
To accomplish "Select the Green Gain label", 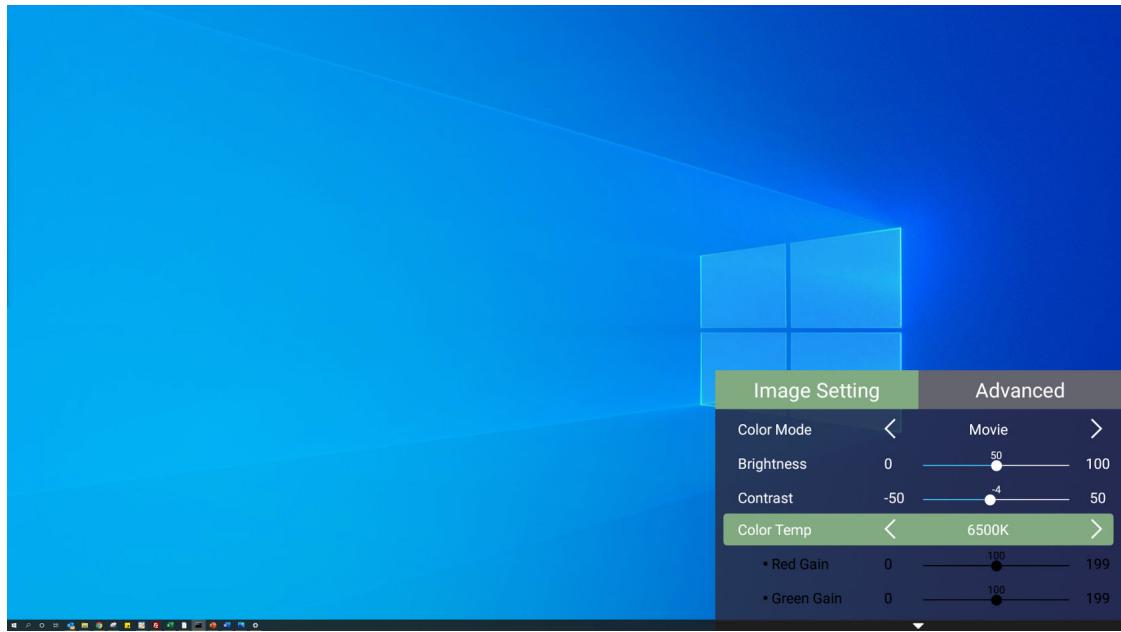I will click(x=806, y=598).
